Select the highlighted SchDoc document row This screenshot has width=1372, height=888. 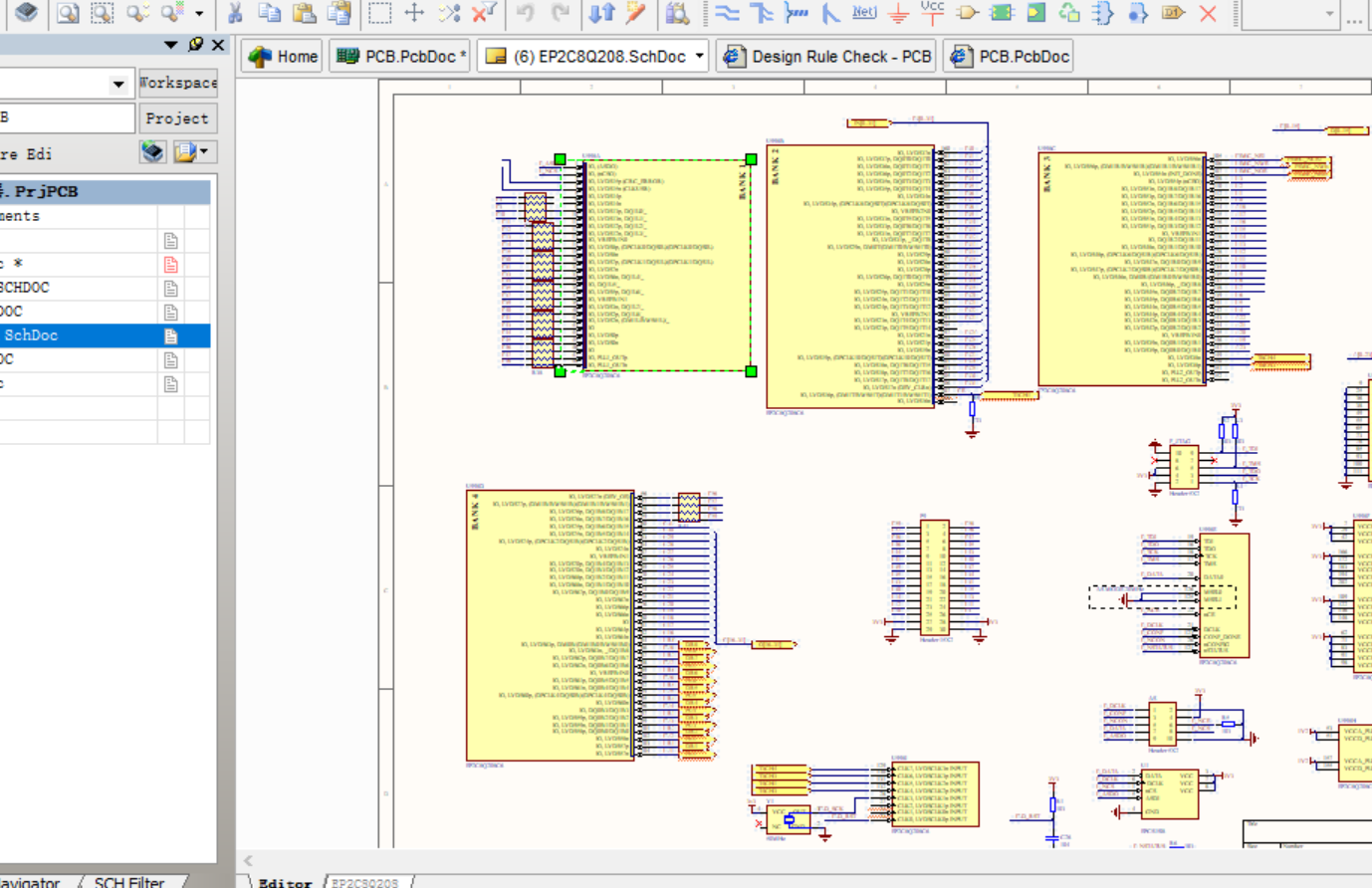click(105, 335)
